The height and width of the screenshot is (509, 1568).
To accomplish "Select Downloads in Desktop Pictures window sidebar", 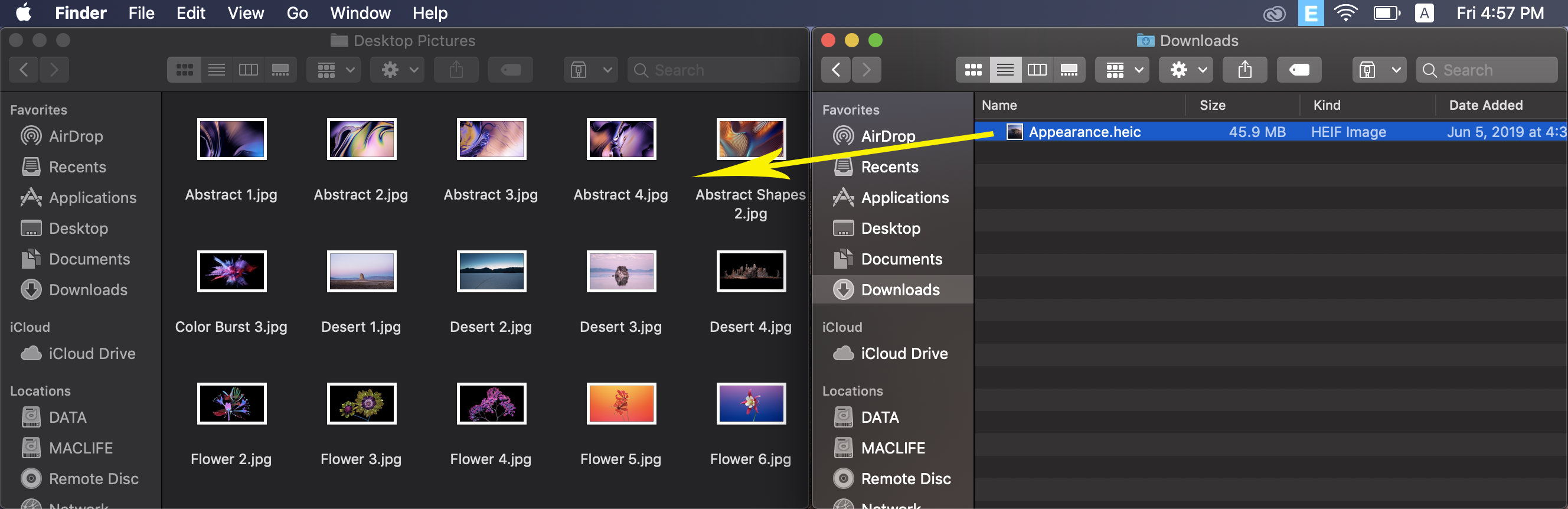I will point(80,290).
